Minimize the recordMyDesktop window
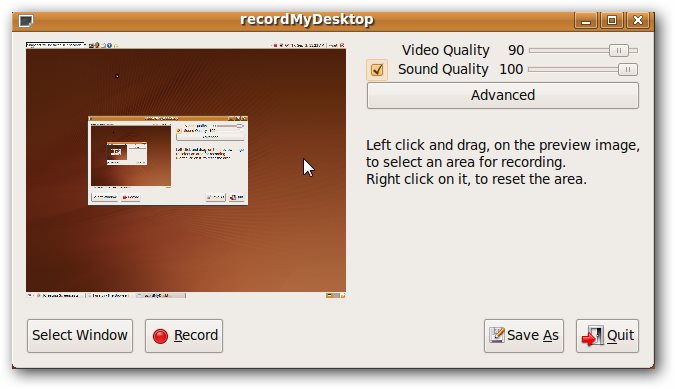675x389 pixels. 586,20
